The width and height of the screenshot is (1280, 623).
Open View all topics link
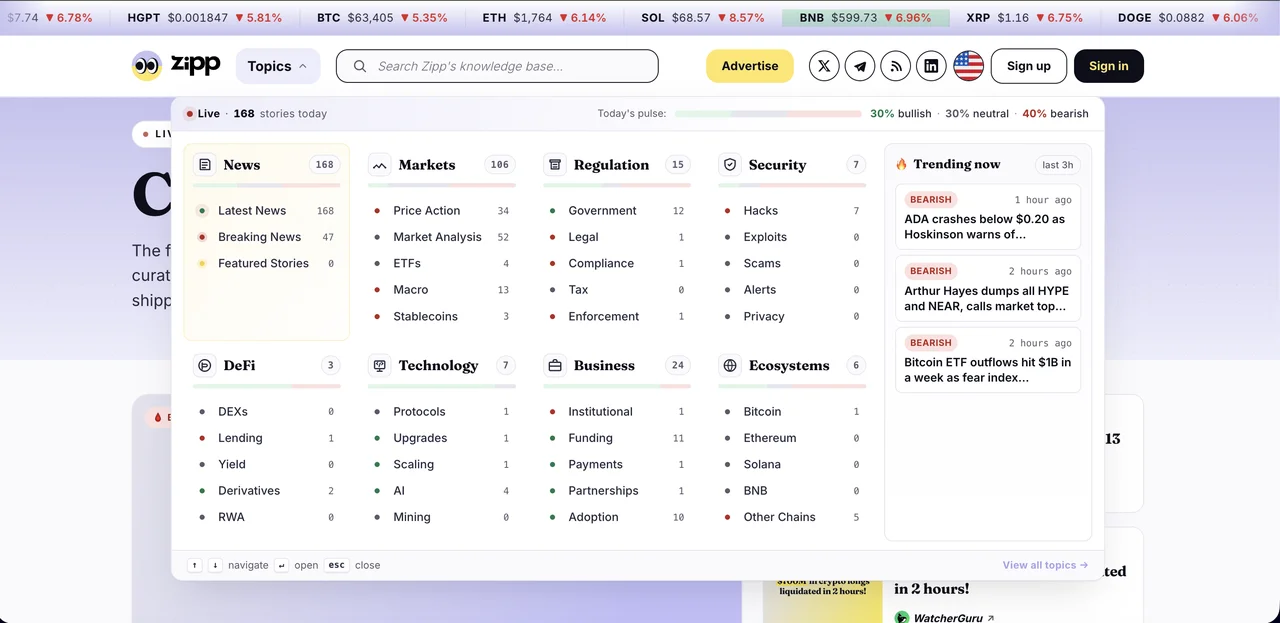(x=1045, y=565)
